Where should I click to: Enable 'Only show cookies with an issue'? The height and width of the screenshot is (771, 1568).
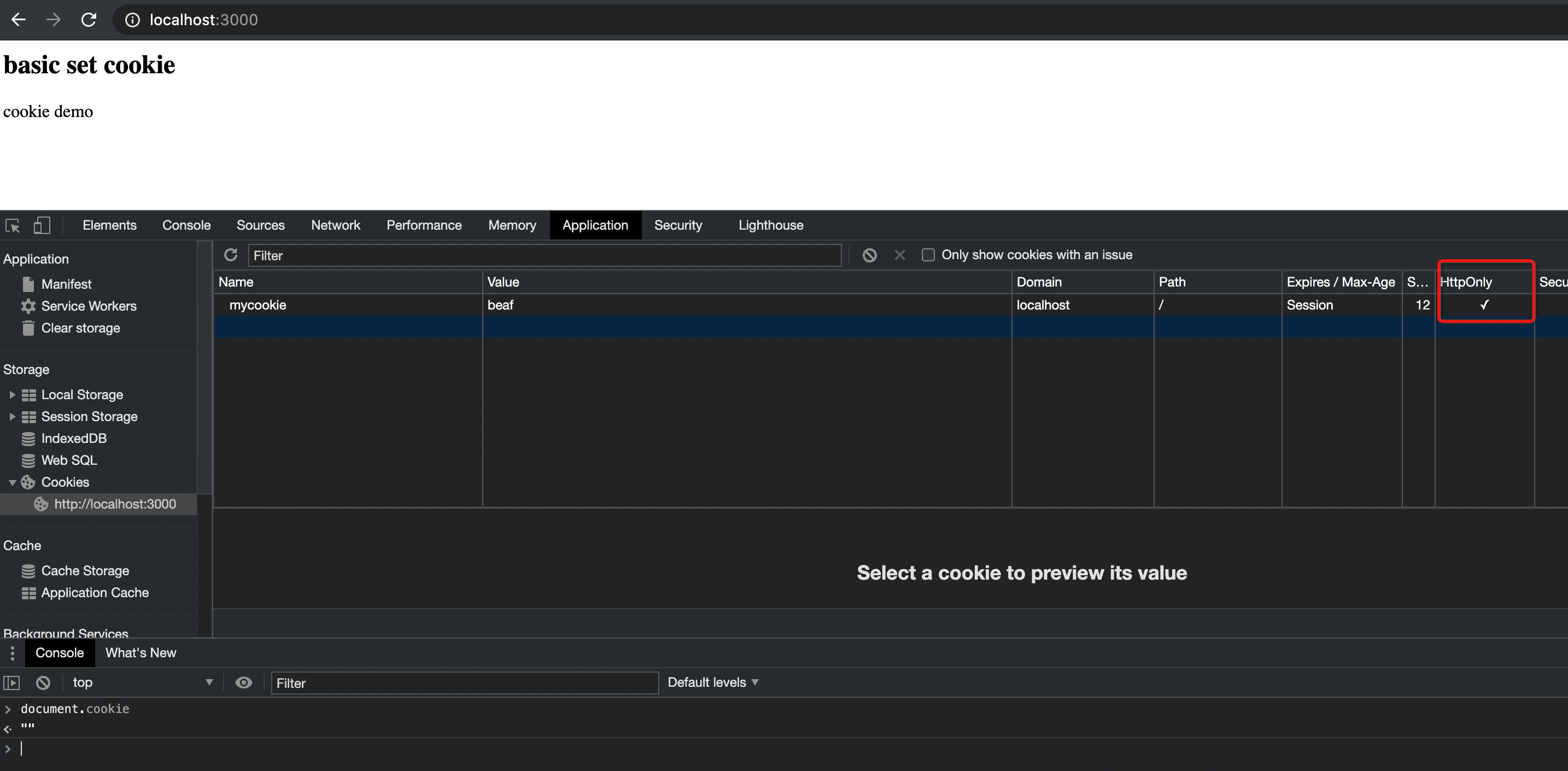click(x=928, y=255)
